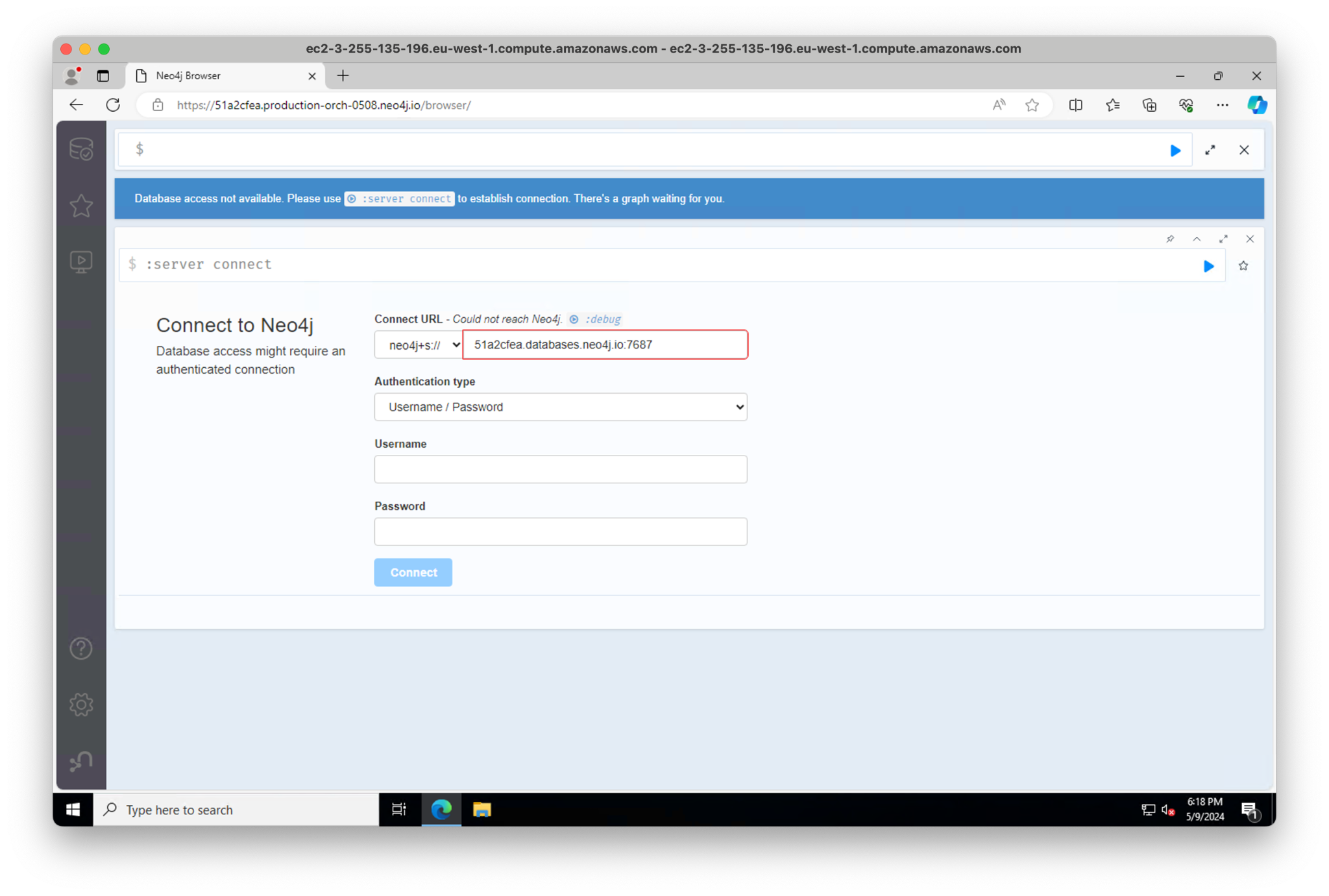Open the Authentication type dropdown
Viewport: 1329px width, 896px height.
click(x=561, y=407)
